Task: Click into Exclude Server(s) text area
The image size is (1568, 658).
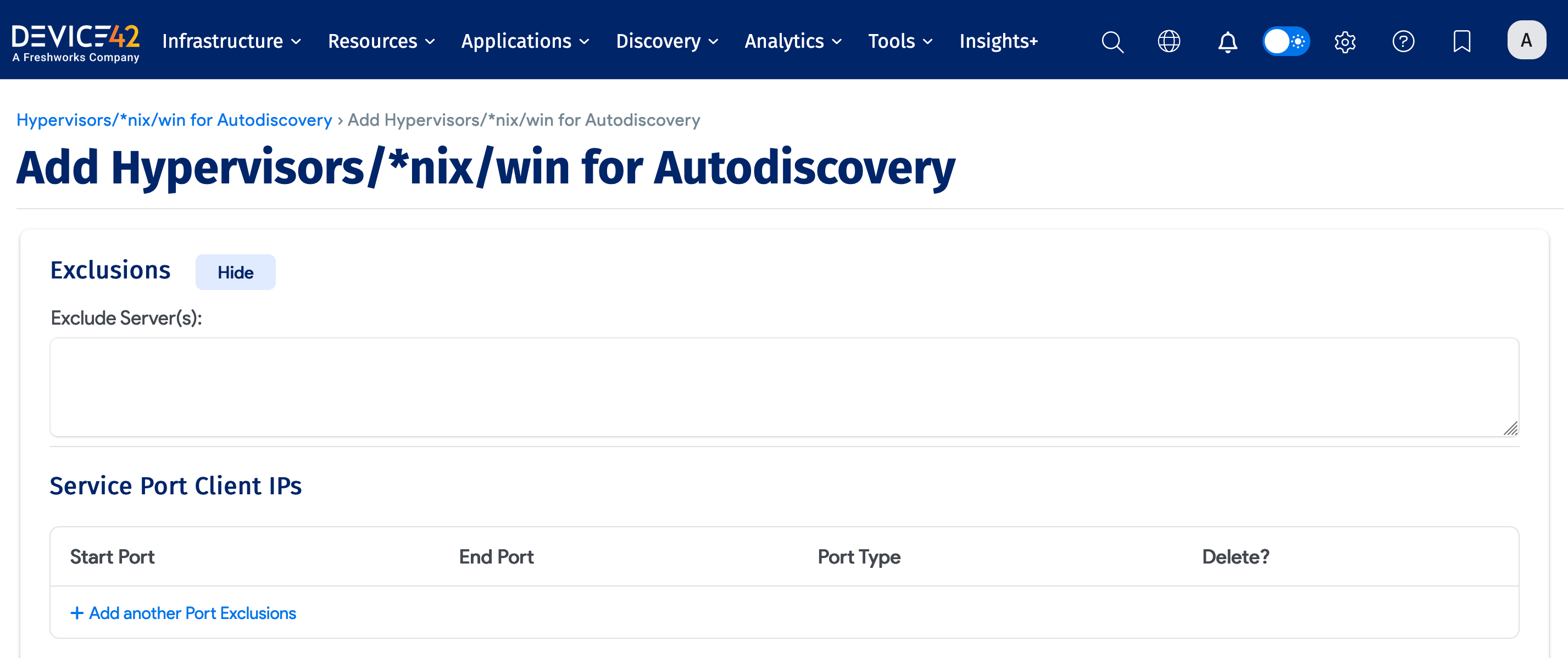Action: coord(783,387)
